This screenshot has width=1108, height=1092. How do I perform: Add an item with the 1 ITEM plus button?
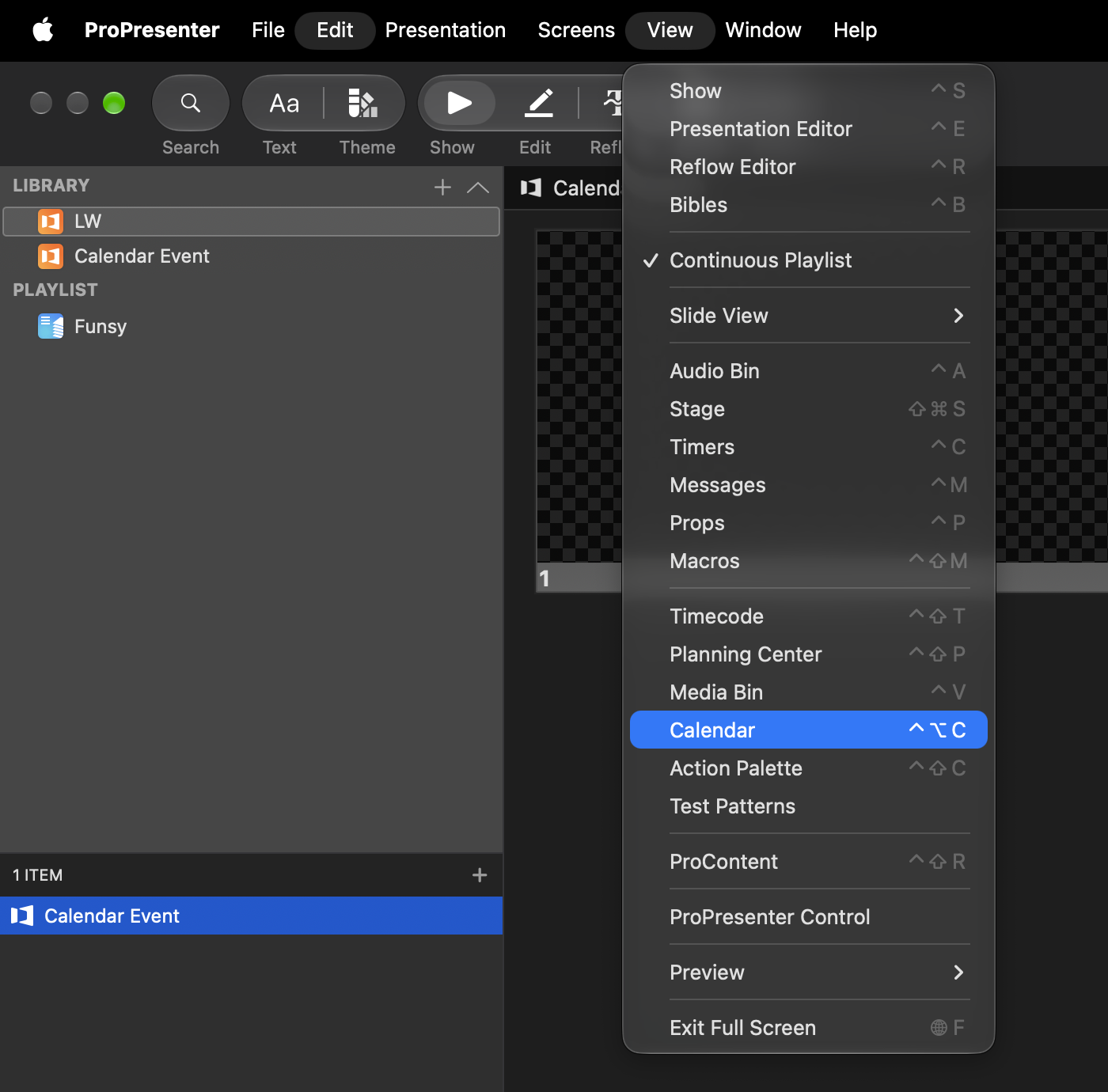point(480,875)
